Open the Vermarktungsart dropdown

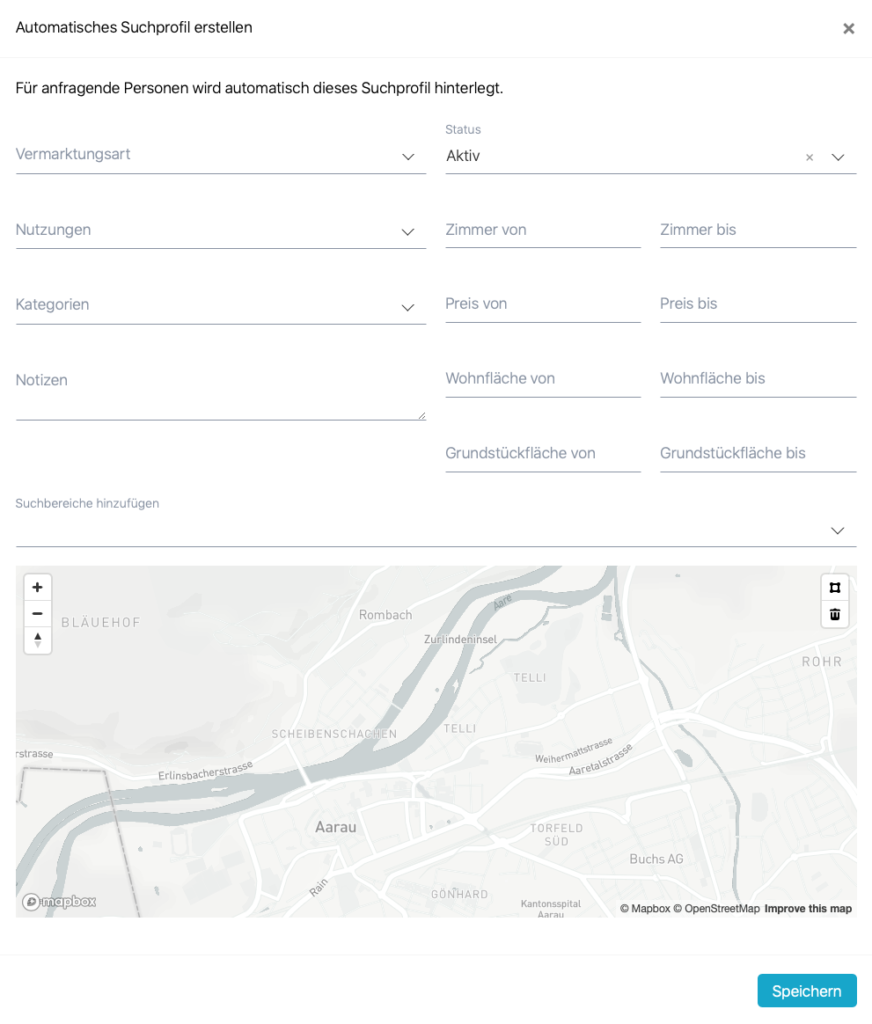220,155
